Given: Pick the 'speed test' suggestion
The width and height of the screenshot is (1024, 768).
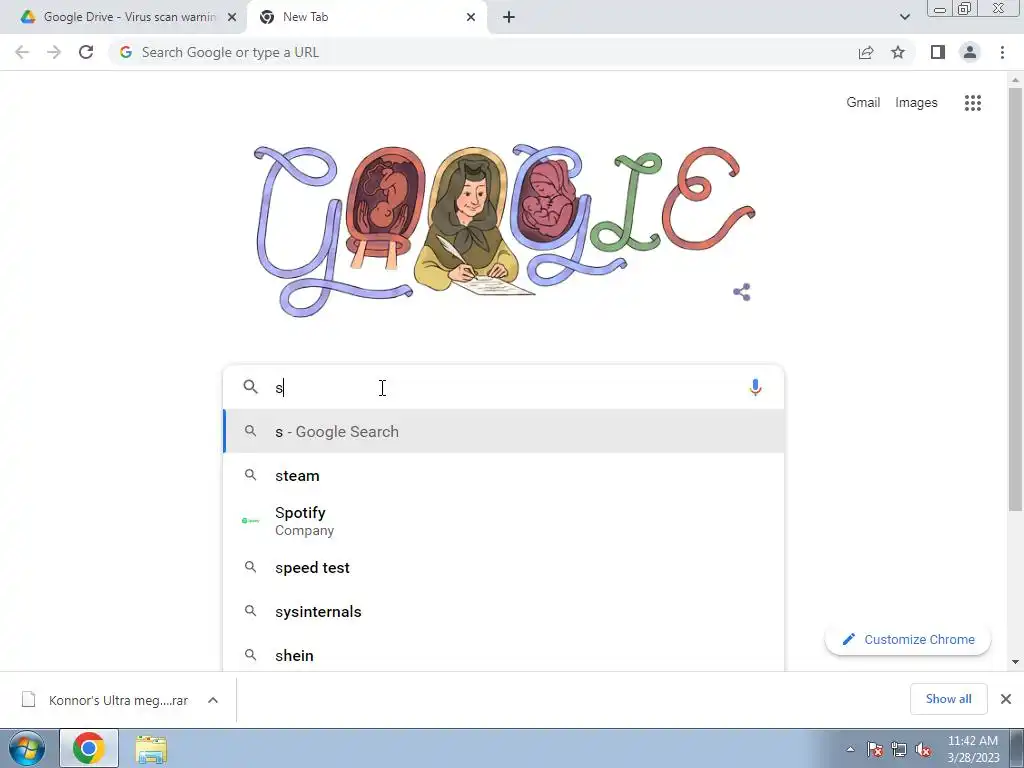Looking at the screenshot, I should [504, 568].
